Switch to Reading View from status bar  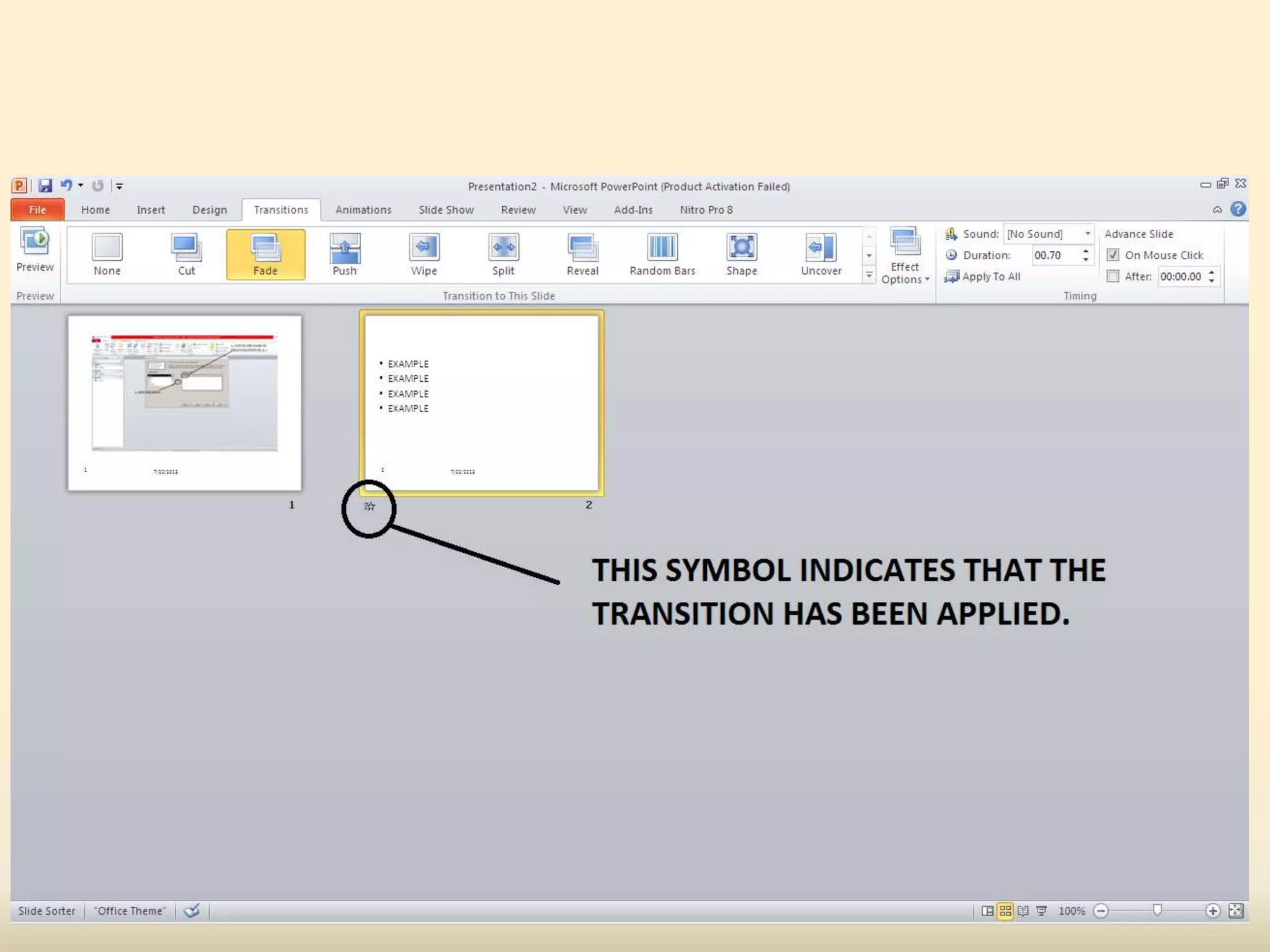[1023, 910]
